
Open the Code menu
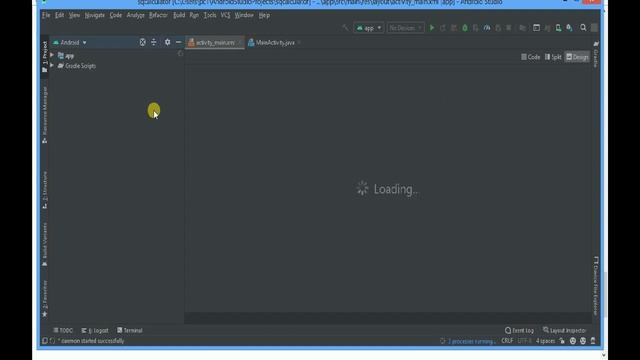[116, 15]
